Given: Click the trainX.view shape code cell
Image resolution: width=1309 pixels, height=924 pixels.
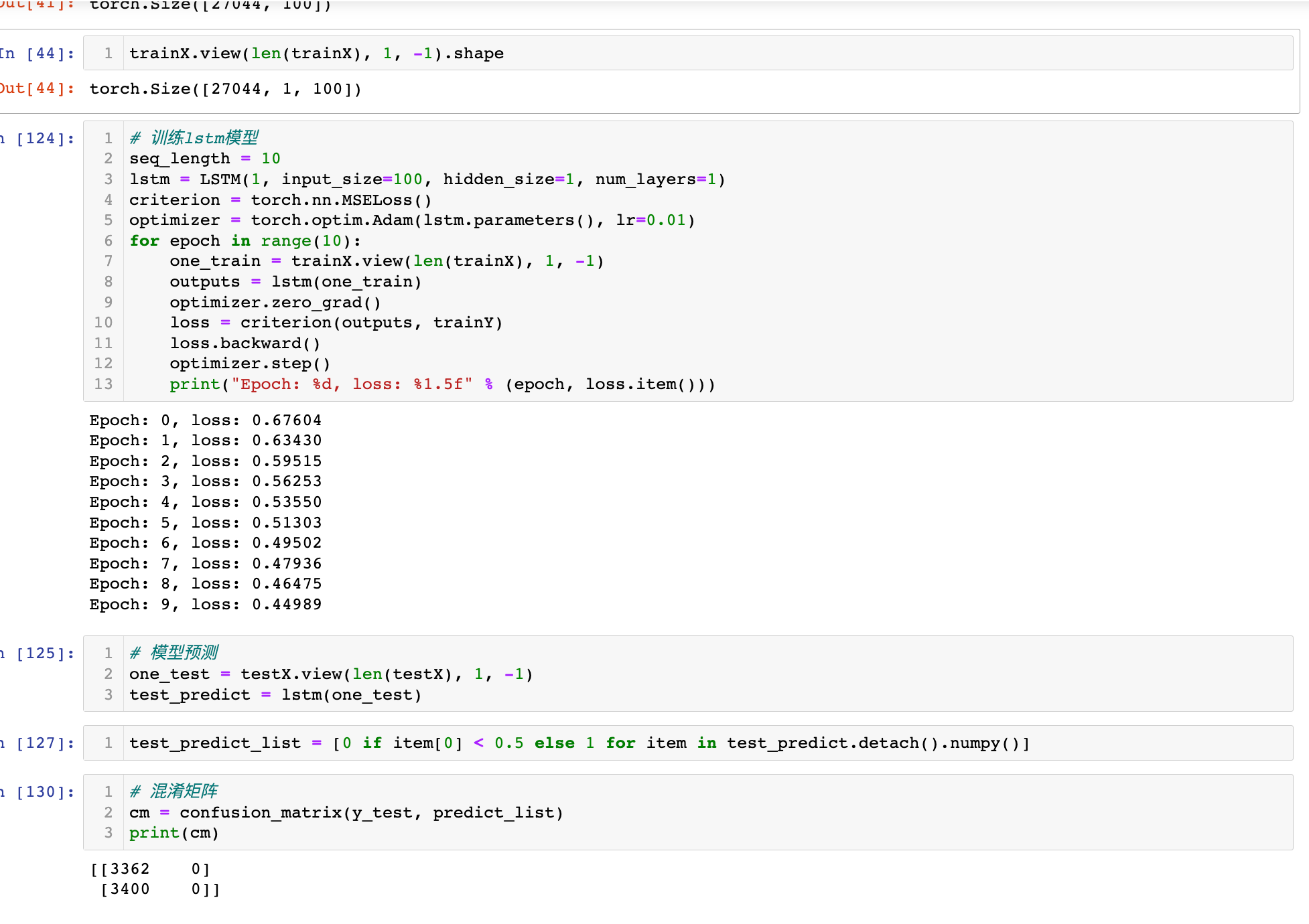Looking at the screenshot, I should pyautogui.click(x=316, y=54).
